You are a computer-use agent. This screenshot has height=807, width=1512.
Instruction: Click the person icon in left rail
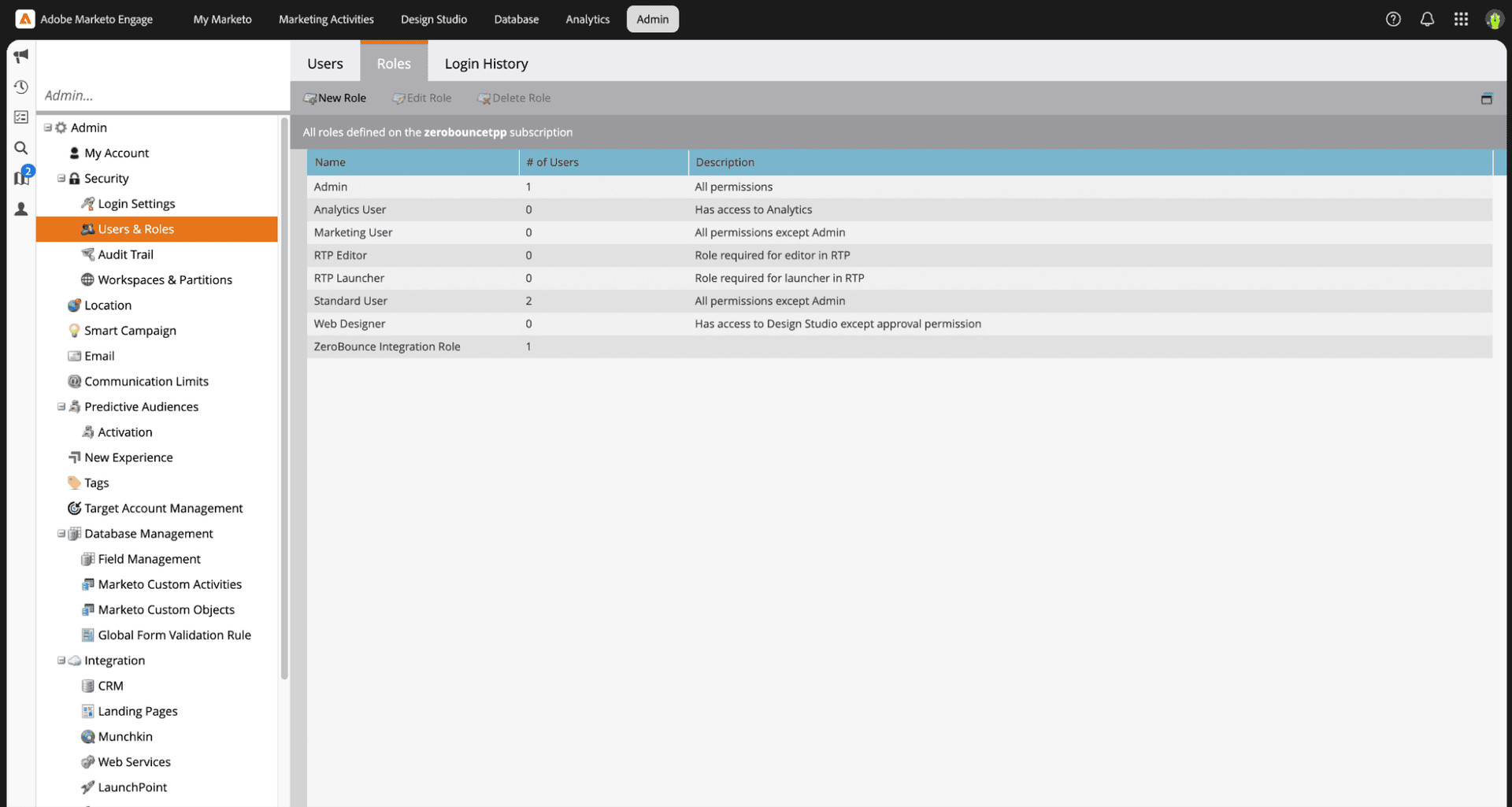21,209
